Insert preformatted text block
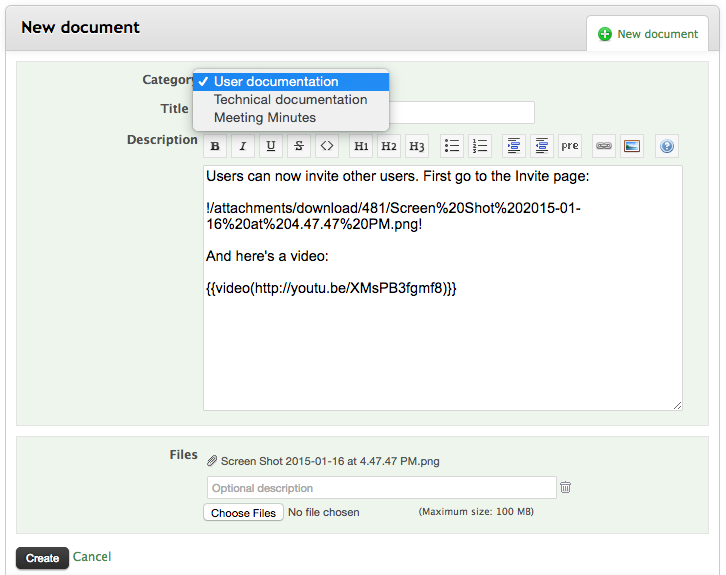Image resolution: width=726 pixels, height=575 pixels. coord(570,146)
